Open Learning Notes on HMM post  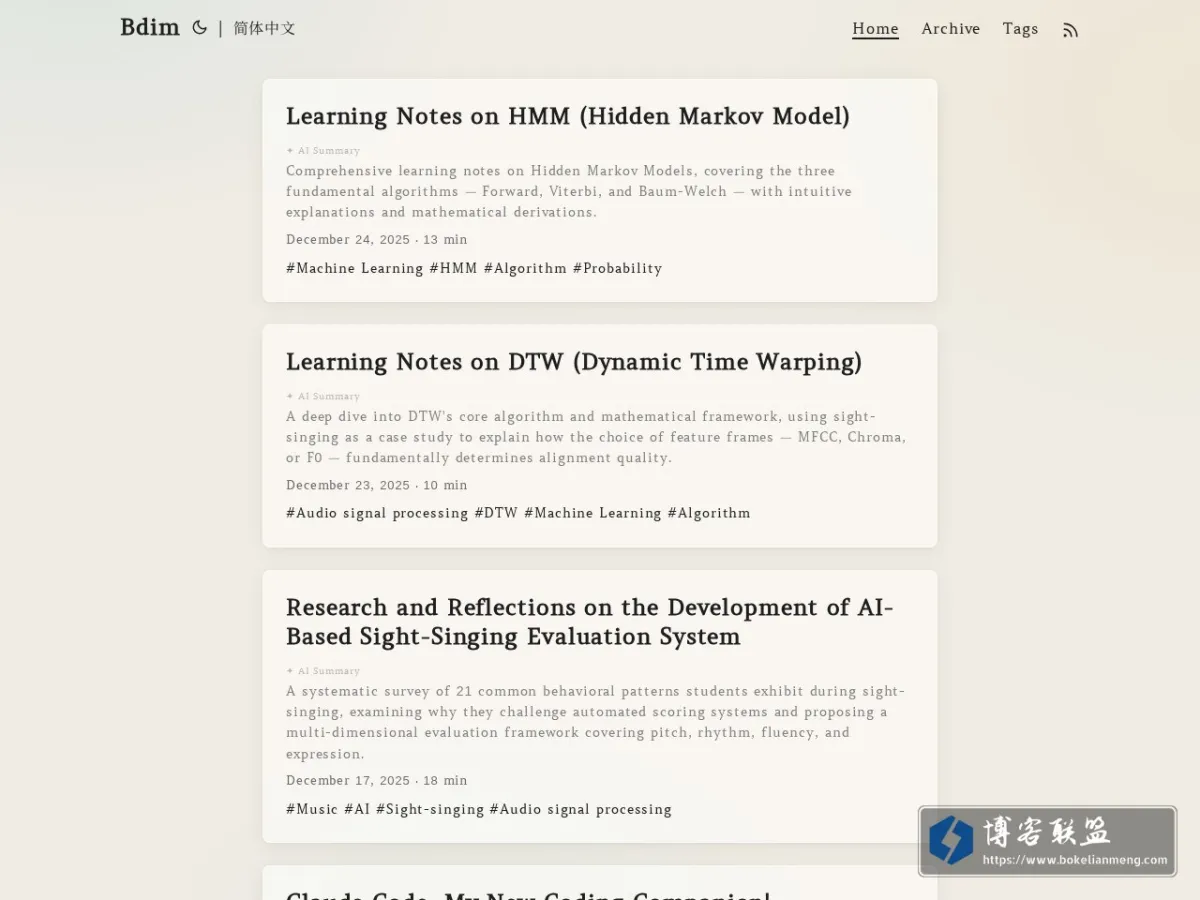pyautogui.click(x=568, y=116)
